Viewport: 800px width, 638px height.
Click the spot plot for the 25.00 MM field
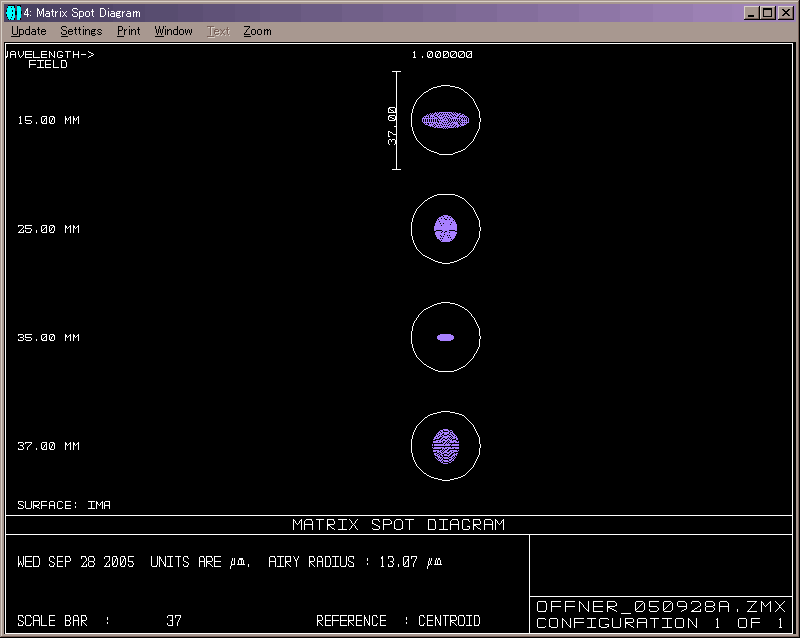click(x=445, y=229)
